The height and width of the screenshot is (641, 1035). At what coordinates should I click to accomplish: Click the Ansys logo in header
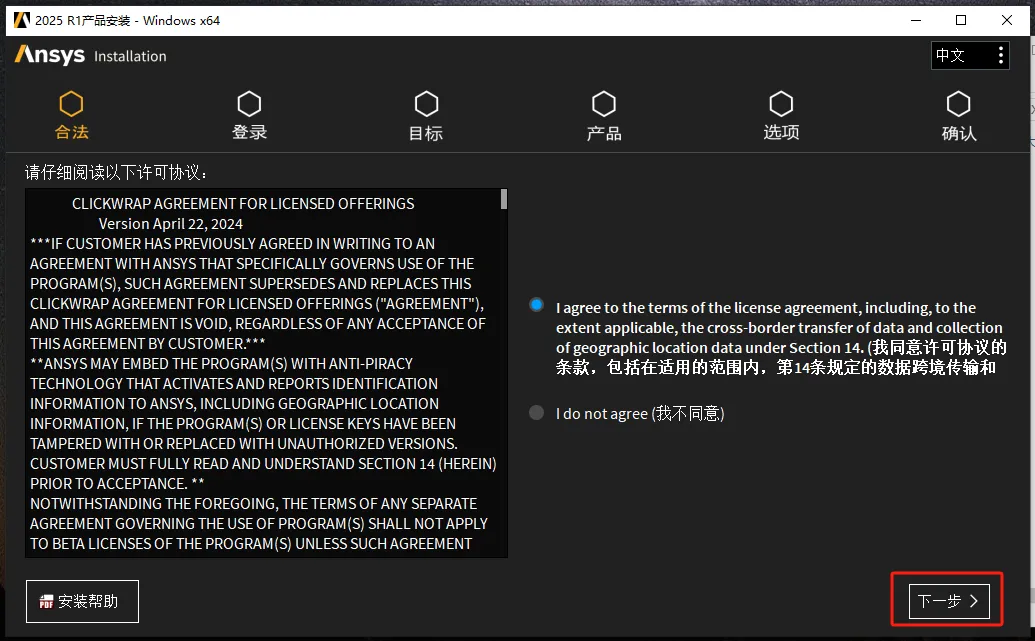click(x=50, y=55)
